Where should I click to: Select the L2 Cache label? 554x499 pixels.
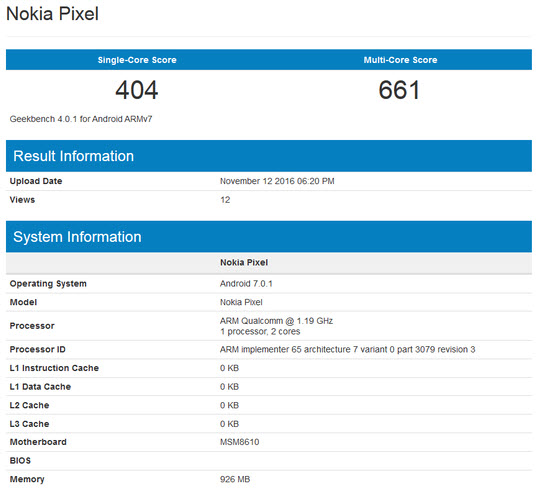[29, 405]
